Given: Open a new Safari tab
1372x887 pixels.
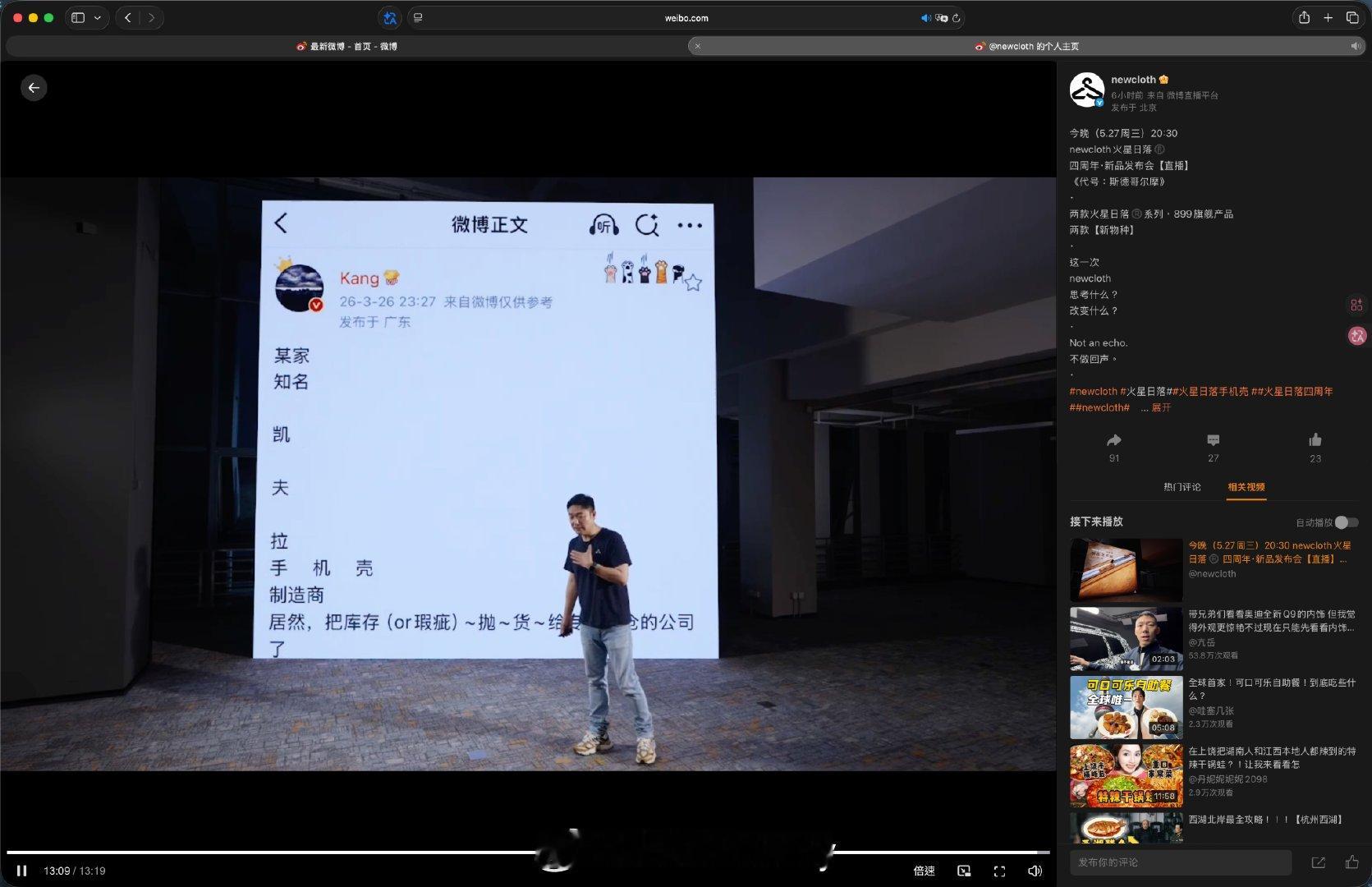Looking at the screenshot, I should click(1328, 18).
